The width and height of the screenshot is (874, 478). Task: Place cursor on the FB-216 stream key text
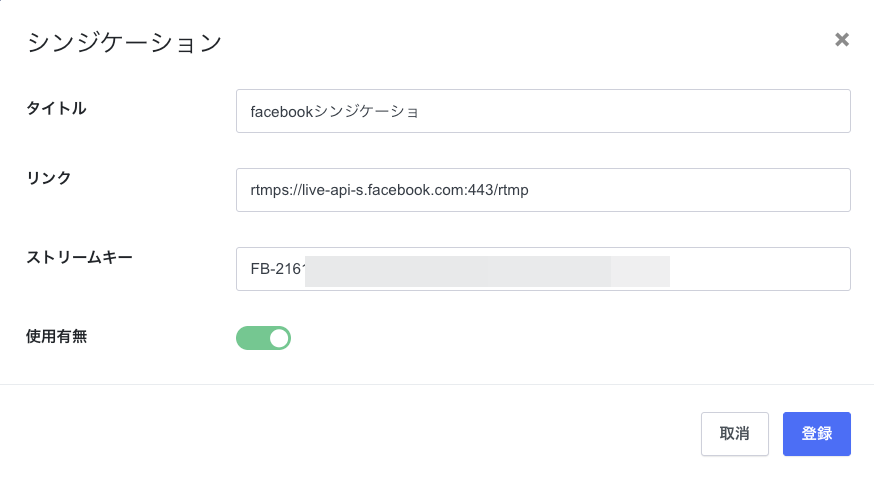[275, 269]
